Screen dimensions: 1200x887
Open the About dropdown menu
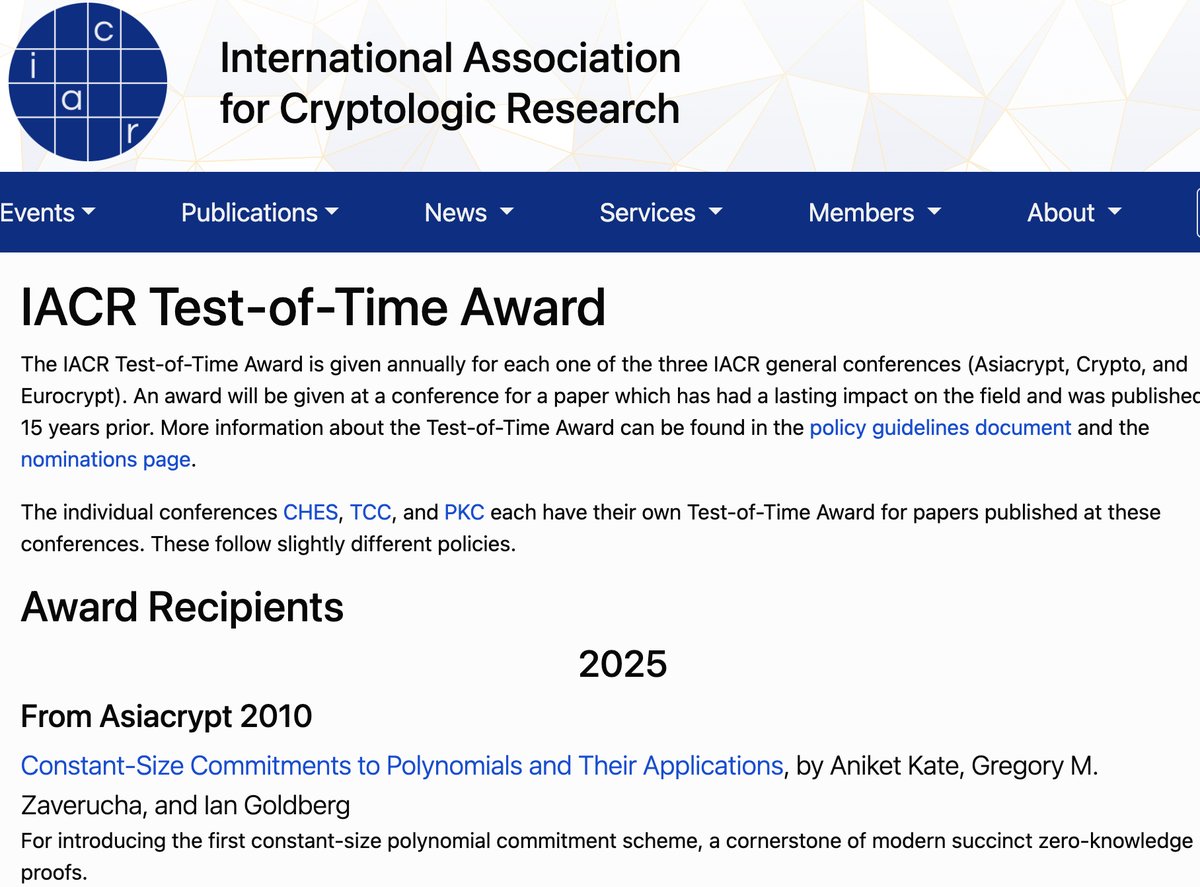click(1075, 212)
